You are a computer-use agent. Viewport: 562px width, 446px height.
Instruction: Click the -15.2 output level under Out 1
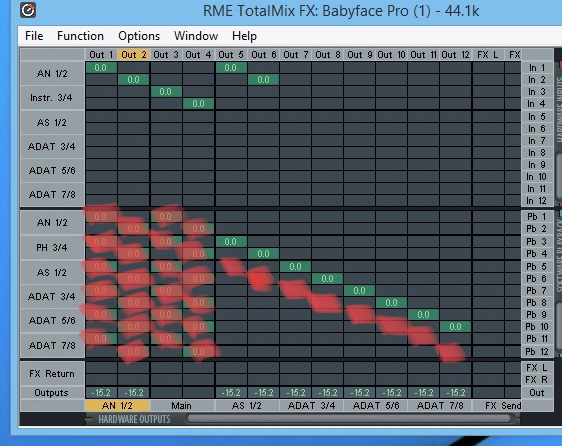101,393
